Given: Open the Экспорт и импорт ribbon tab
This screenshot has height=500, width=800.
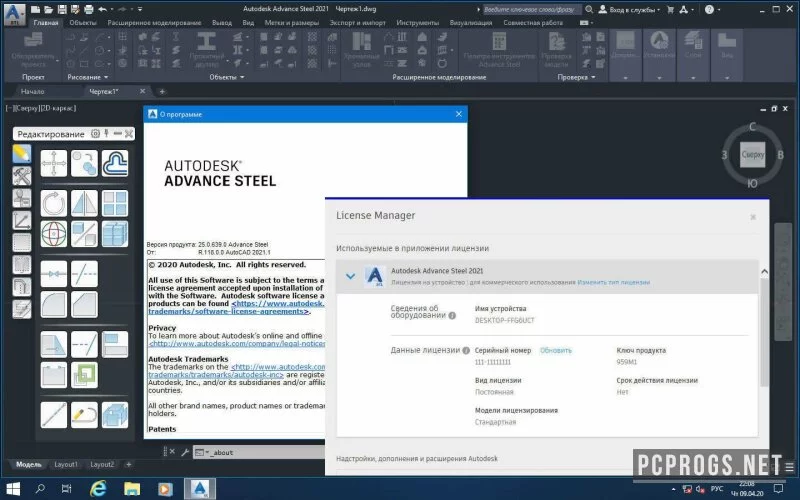Looking at the screenshot, I should pos(357,22).
